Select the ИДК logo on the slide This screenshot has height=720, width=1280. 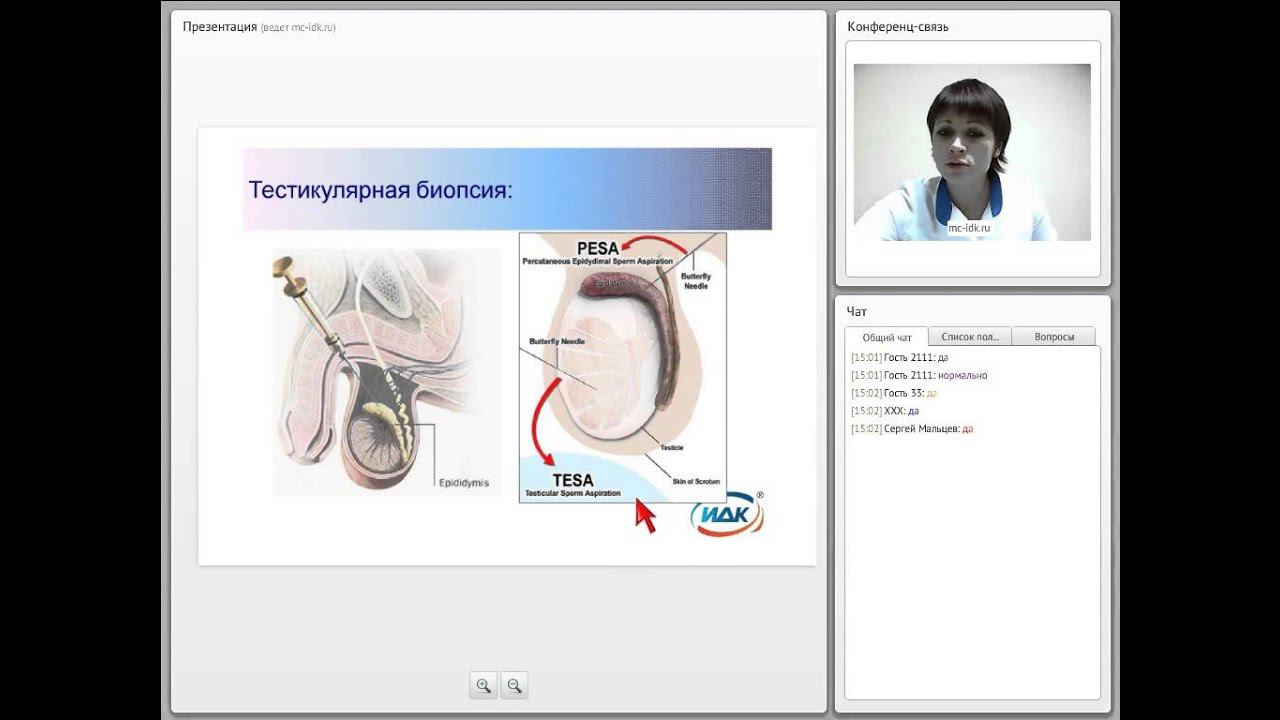[x=728, y=514]
